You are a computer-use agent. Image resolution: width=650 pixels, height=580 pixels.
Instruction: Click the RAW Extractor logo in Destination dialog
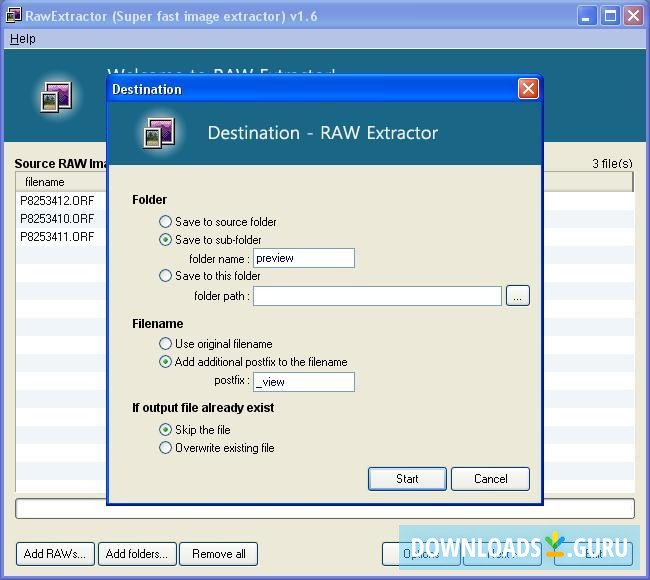pos(159,133)
